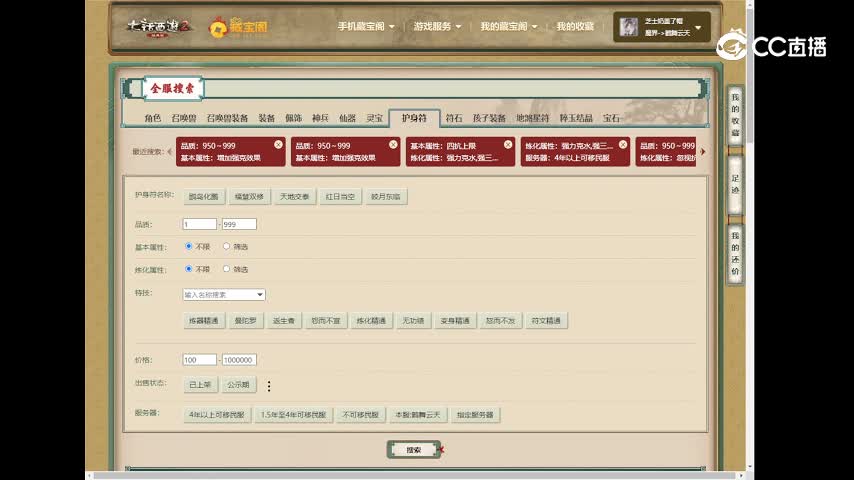854x480 pixels.
Task: Pick the 变身精通 special skill
Action: click(x=455, y=320)
